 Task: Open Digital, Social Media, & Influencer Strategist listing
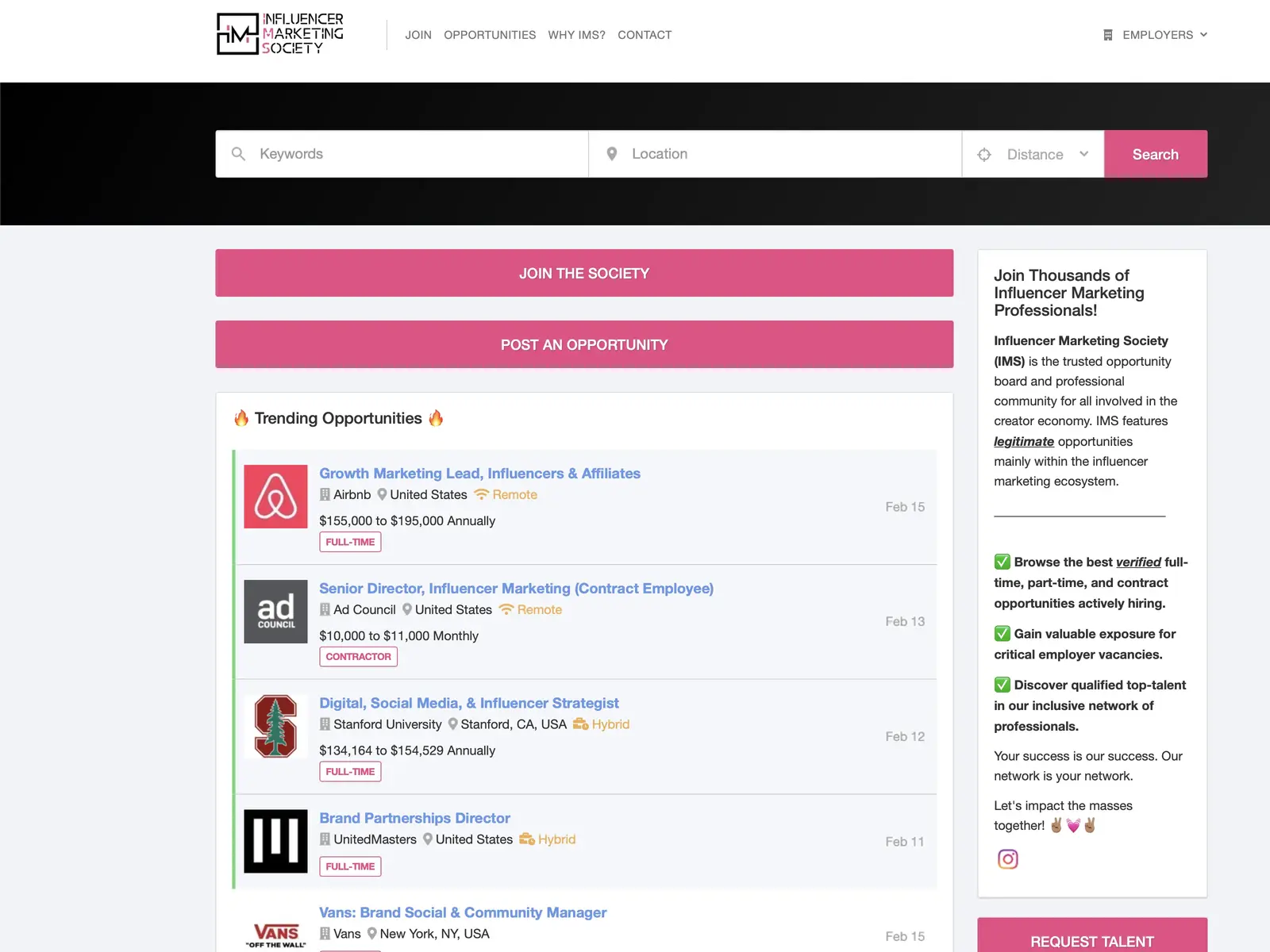tap(469, 703)
